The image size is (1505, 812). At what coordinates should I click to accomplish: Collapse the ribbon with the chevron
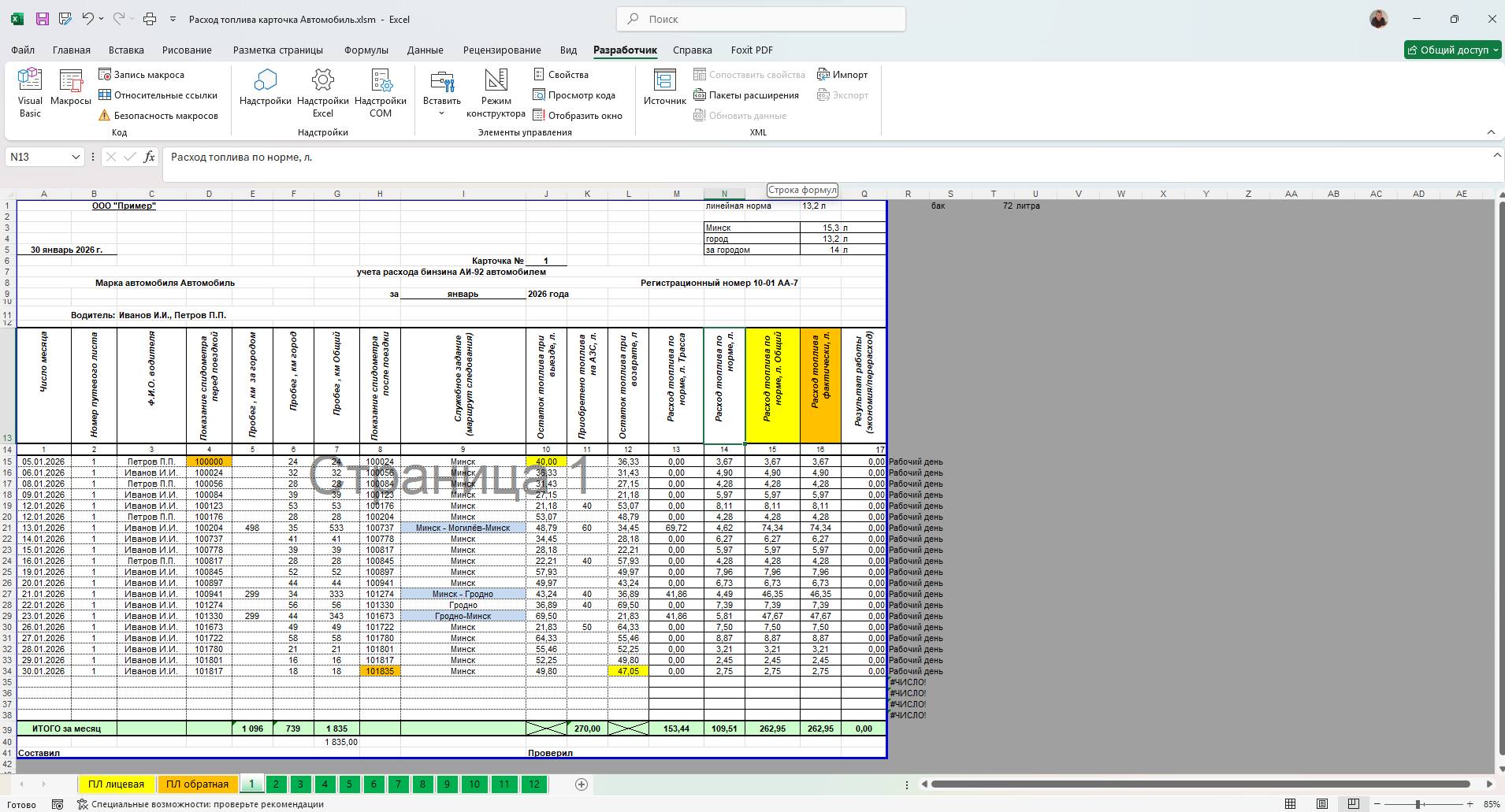click(x=1491, y=132)
